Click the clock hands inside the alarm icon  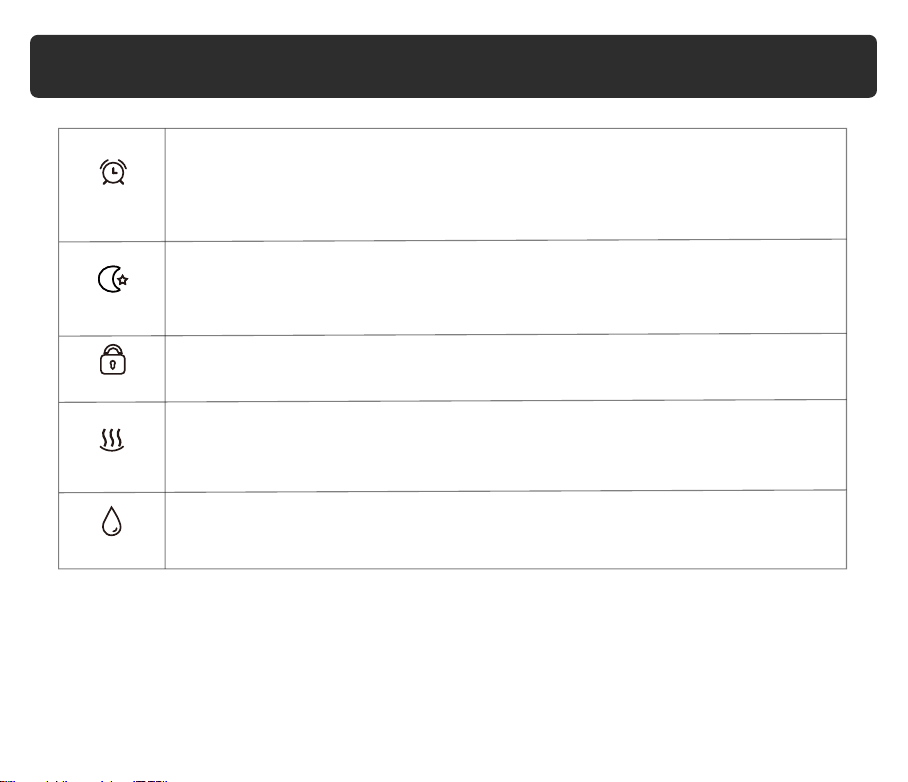pos(115,171)
